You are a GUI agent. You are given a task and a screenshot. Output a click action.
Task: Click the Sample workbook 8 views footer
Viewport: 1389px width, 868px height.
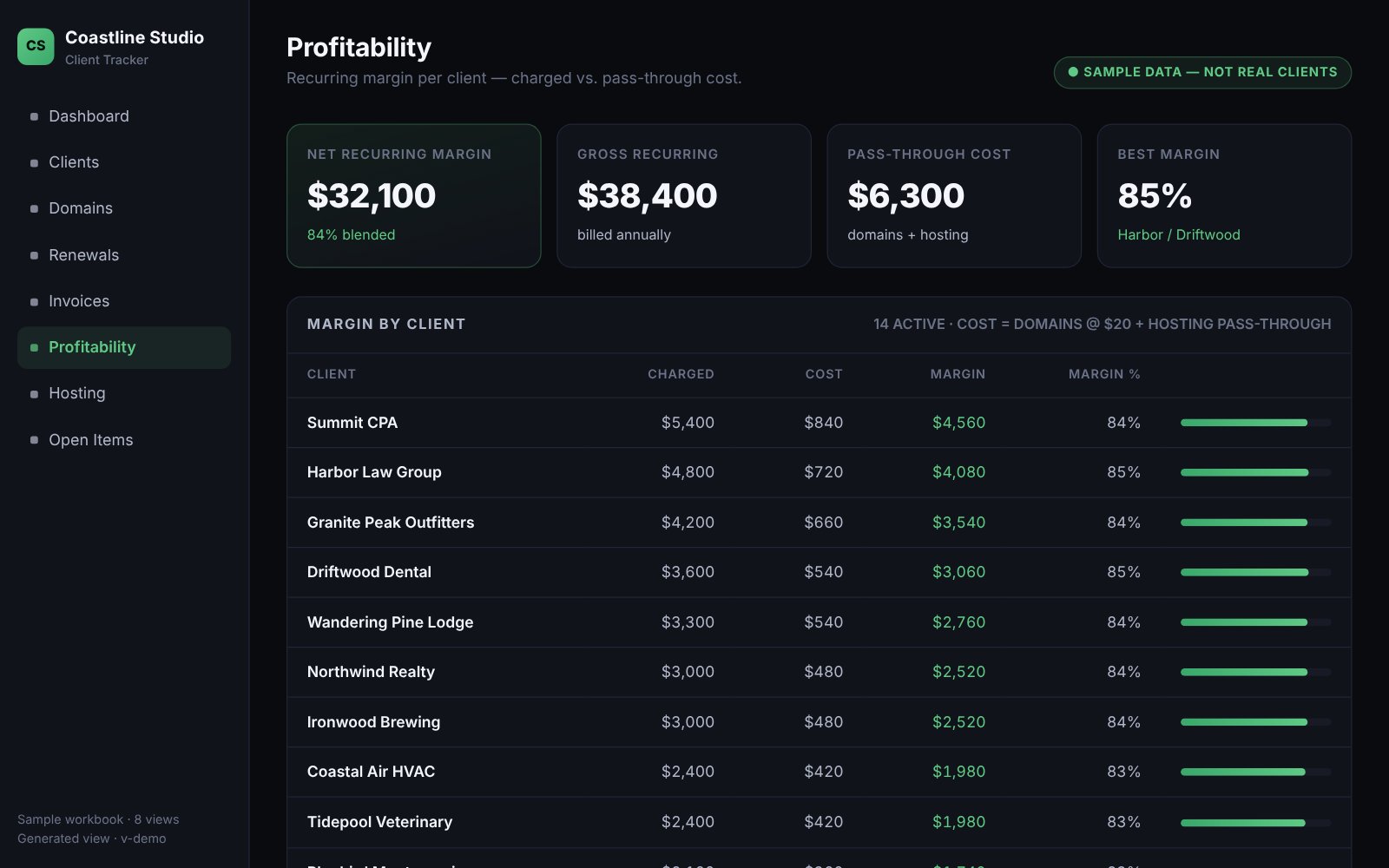click(x=98, y=819)
